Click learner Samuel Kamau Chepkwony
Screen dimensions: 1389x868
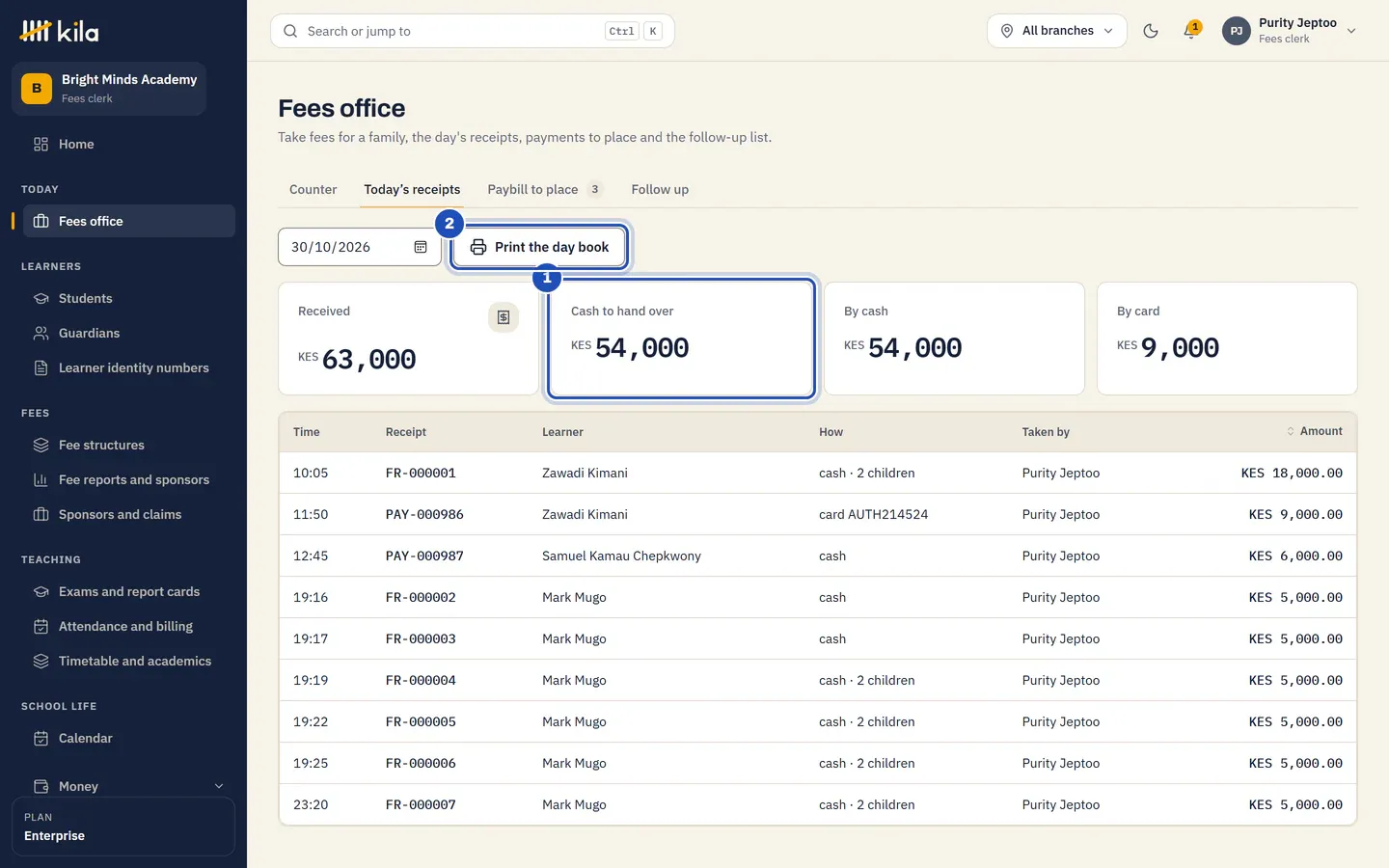click(621, 556)
